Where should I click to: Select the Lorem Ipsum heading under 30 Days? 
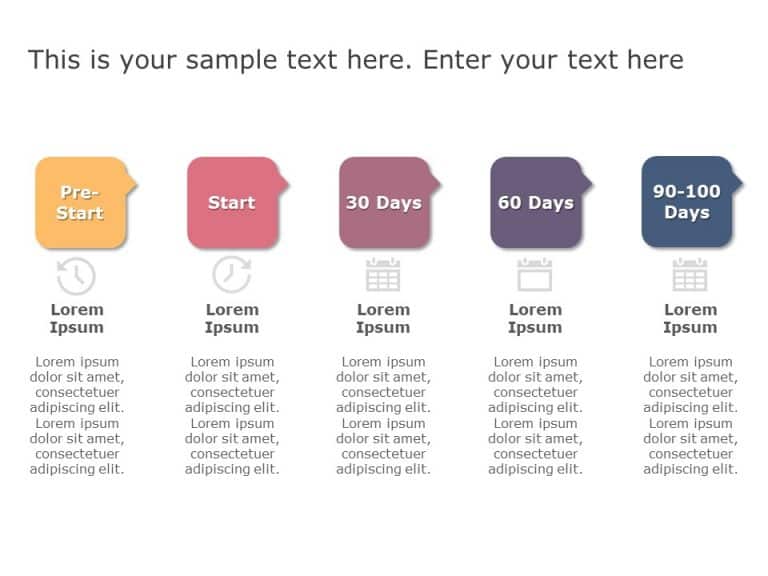pos(383,318)
